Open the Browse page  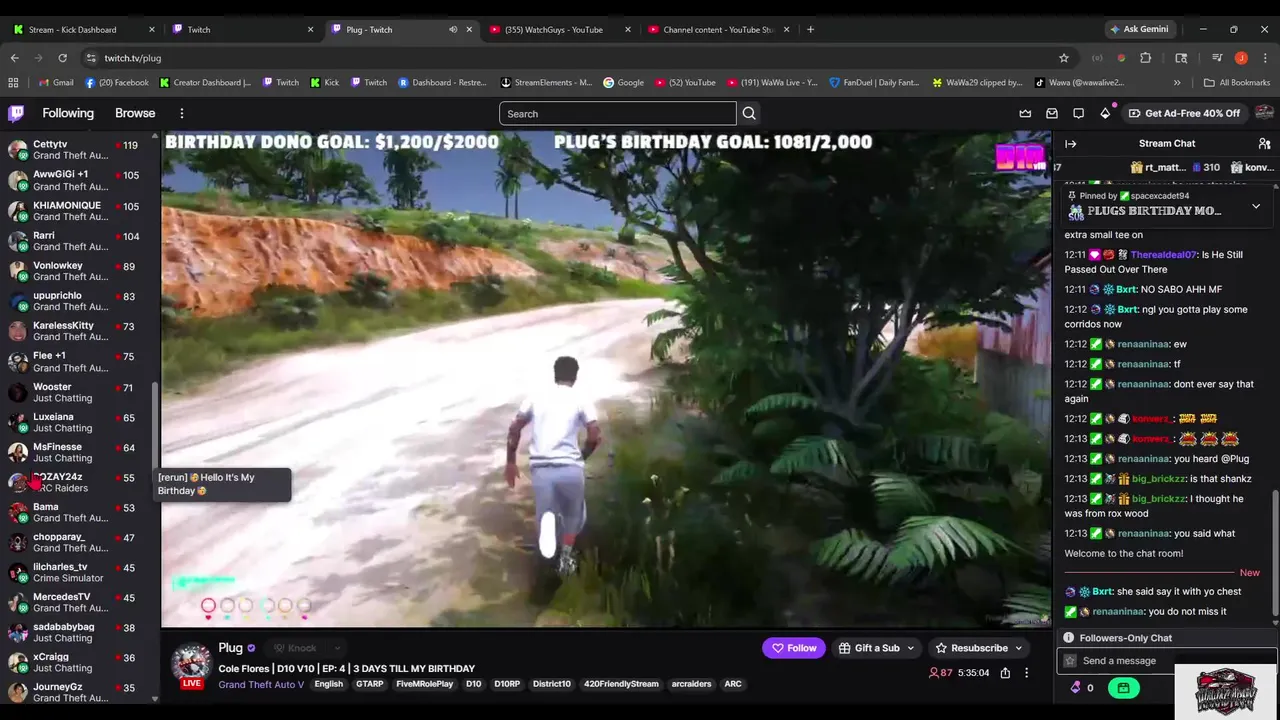135,113
